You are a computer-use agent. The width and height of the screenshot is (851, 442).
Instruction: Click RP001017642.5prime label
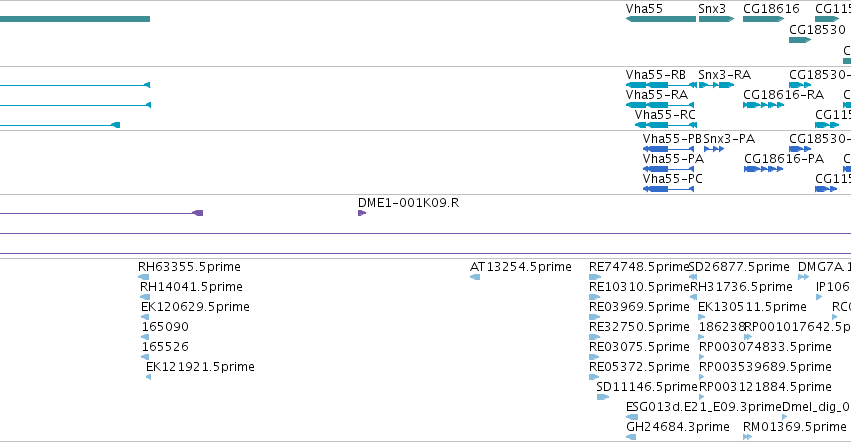(x=797, y=327)
